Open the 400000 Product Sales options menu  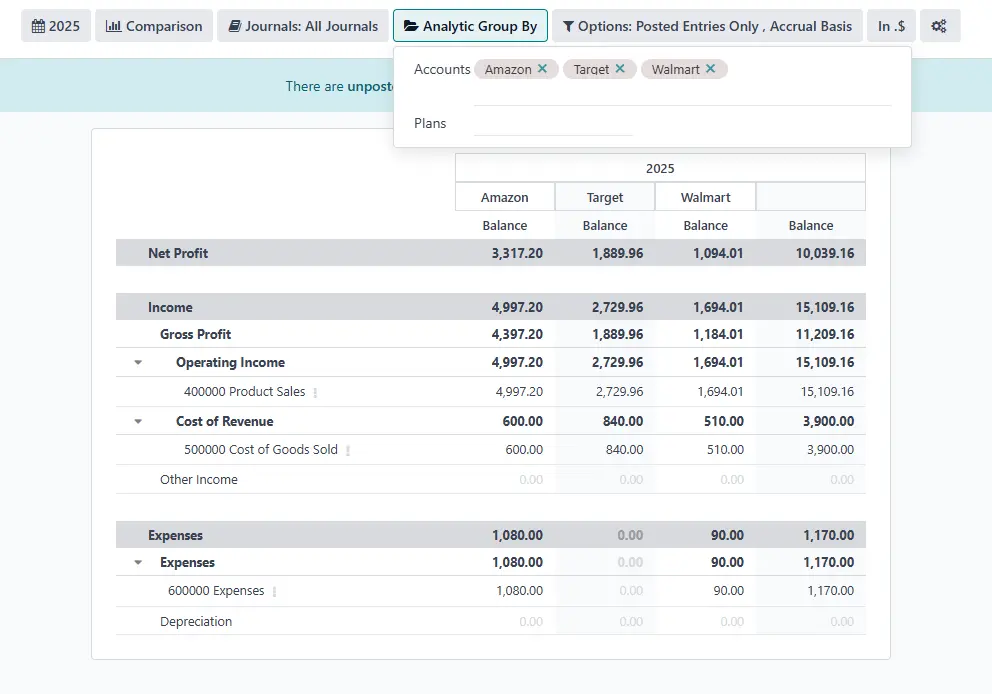(315, 392)
